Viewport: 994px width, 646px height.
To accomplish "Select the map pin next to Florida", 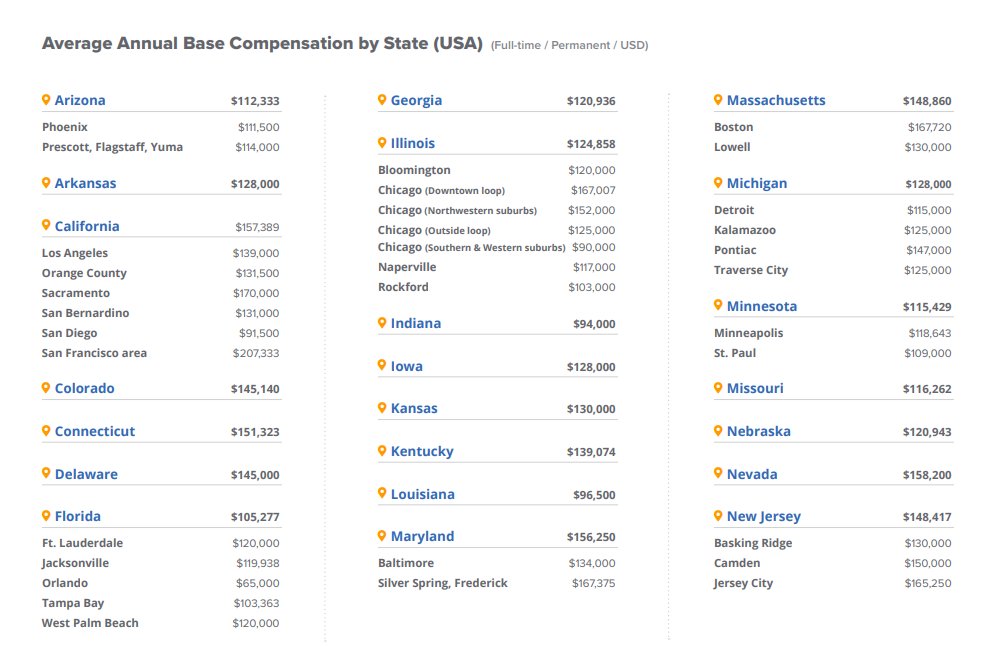I will [46, 515].
